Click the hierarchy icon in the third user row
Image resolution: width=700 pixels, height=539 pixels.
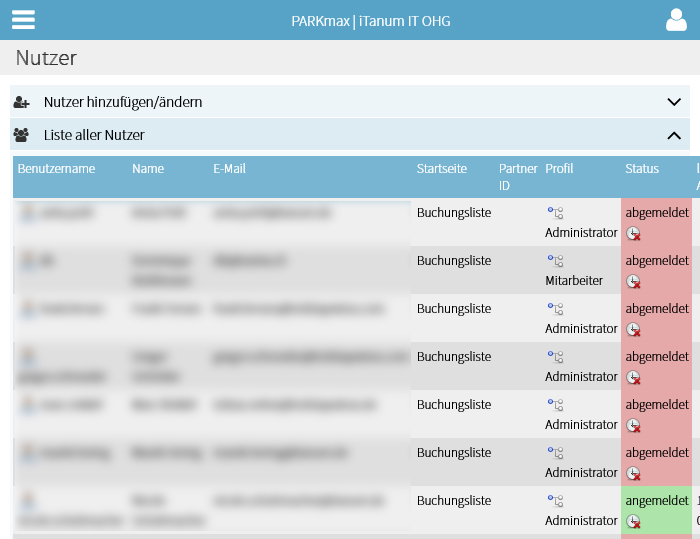[x=555, y=309]
